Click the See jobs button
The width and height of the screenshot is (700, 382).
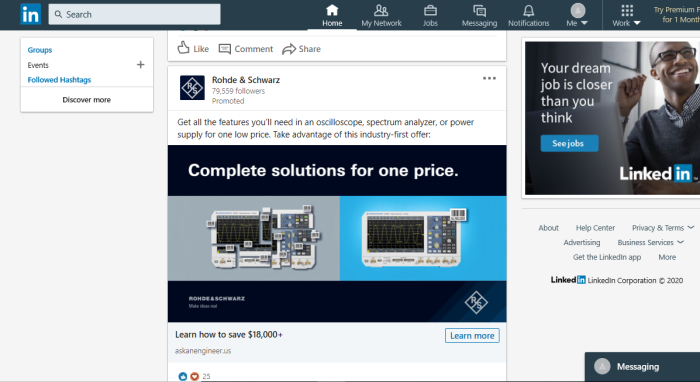tap(569, 143)
